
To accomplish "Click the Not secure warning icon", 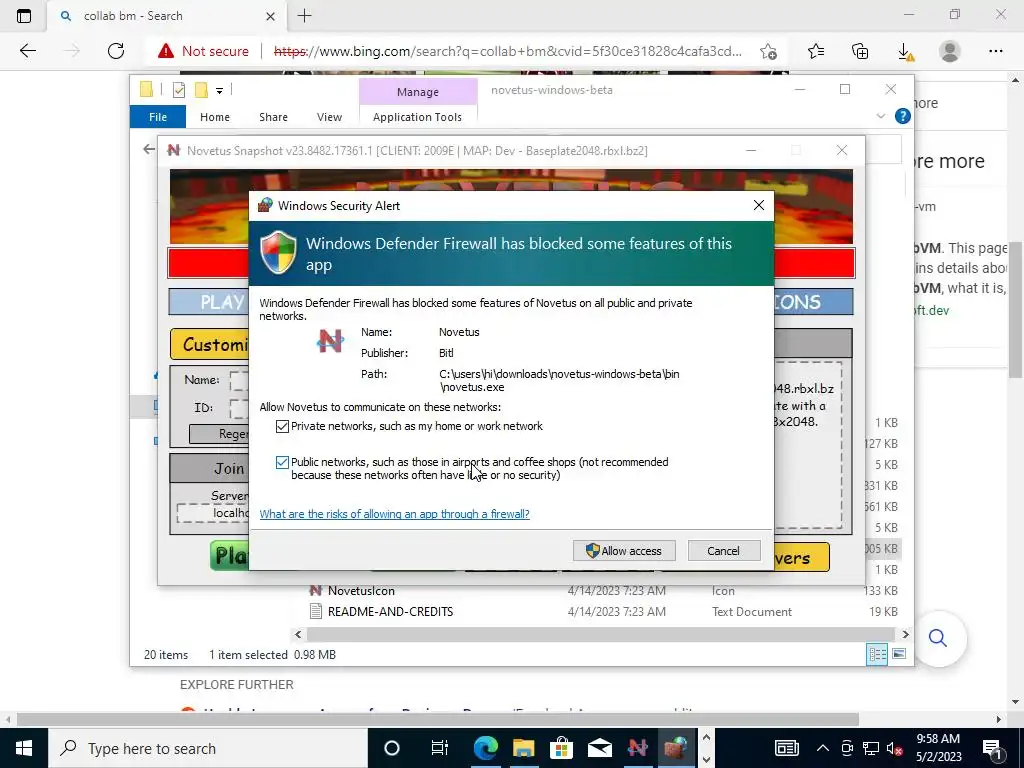I will 165,51.
